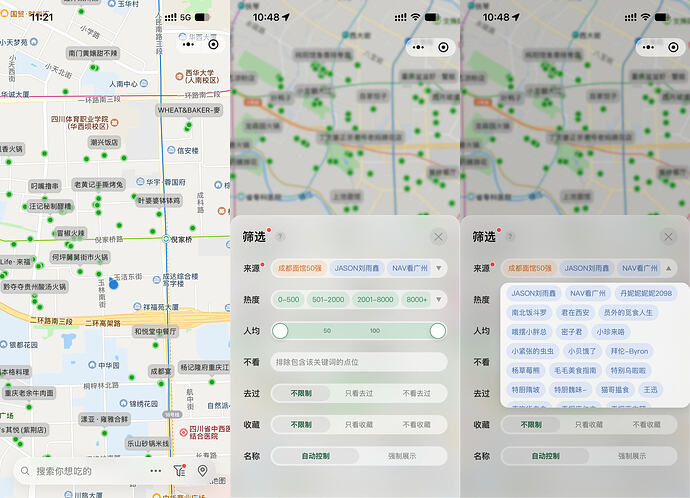Choose 毛毛美食指南 from source list
The width and height of the screenshot is (690, 498).
575,370
